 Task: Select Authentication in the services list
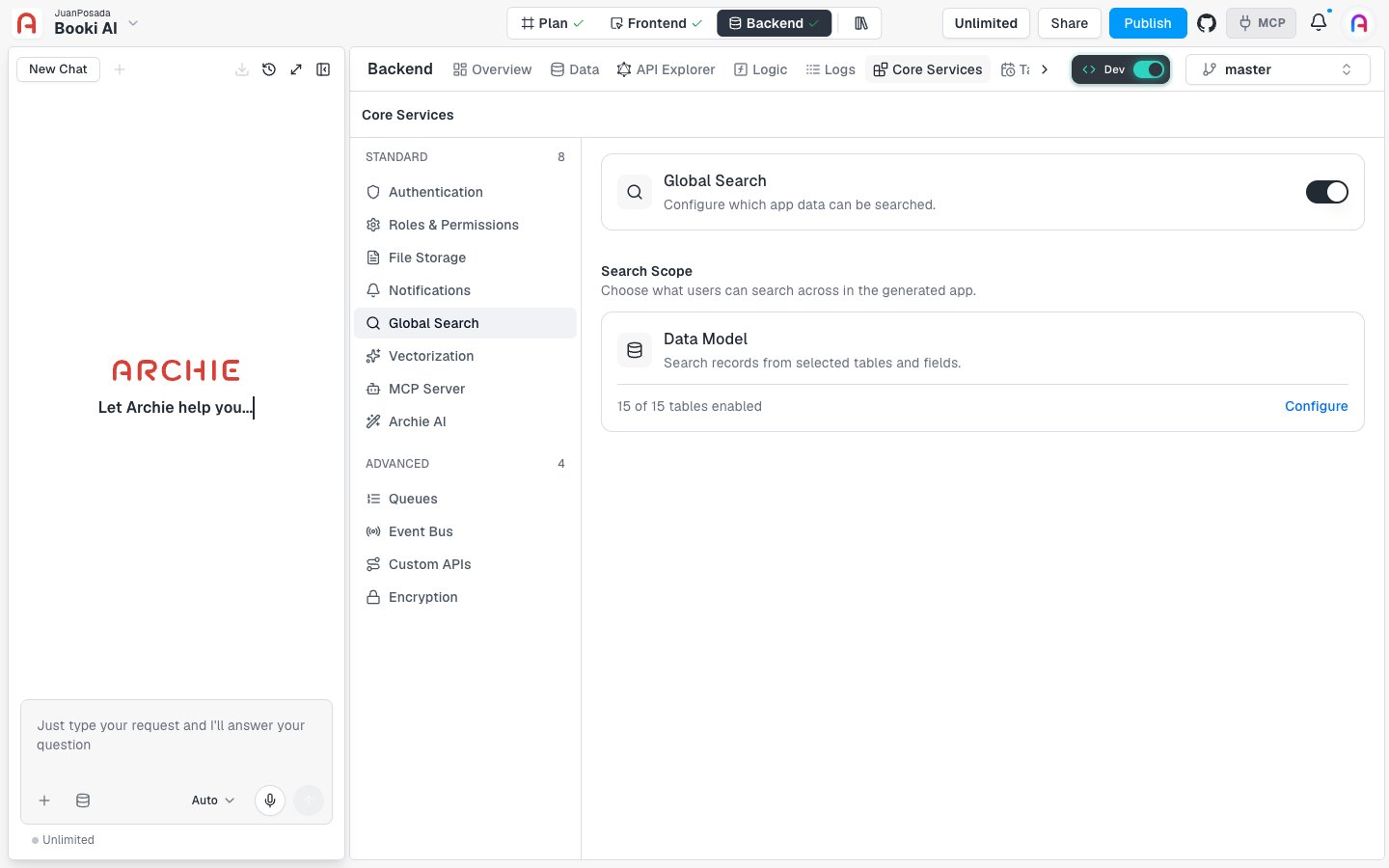[465, 192]
